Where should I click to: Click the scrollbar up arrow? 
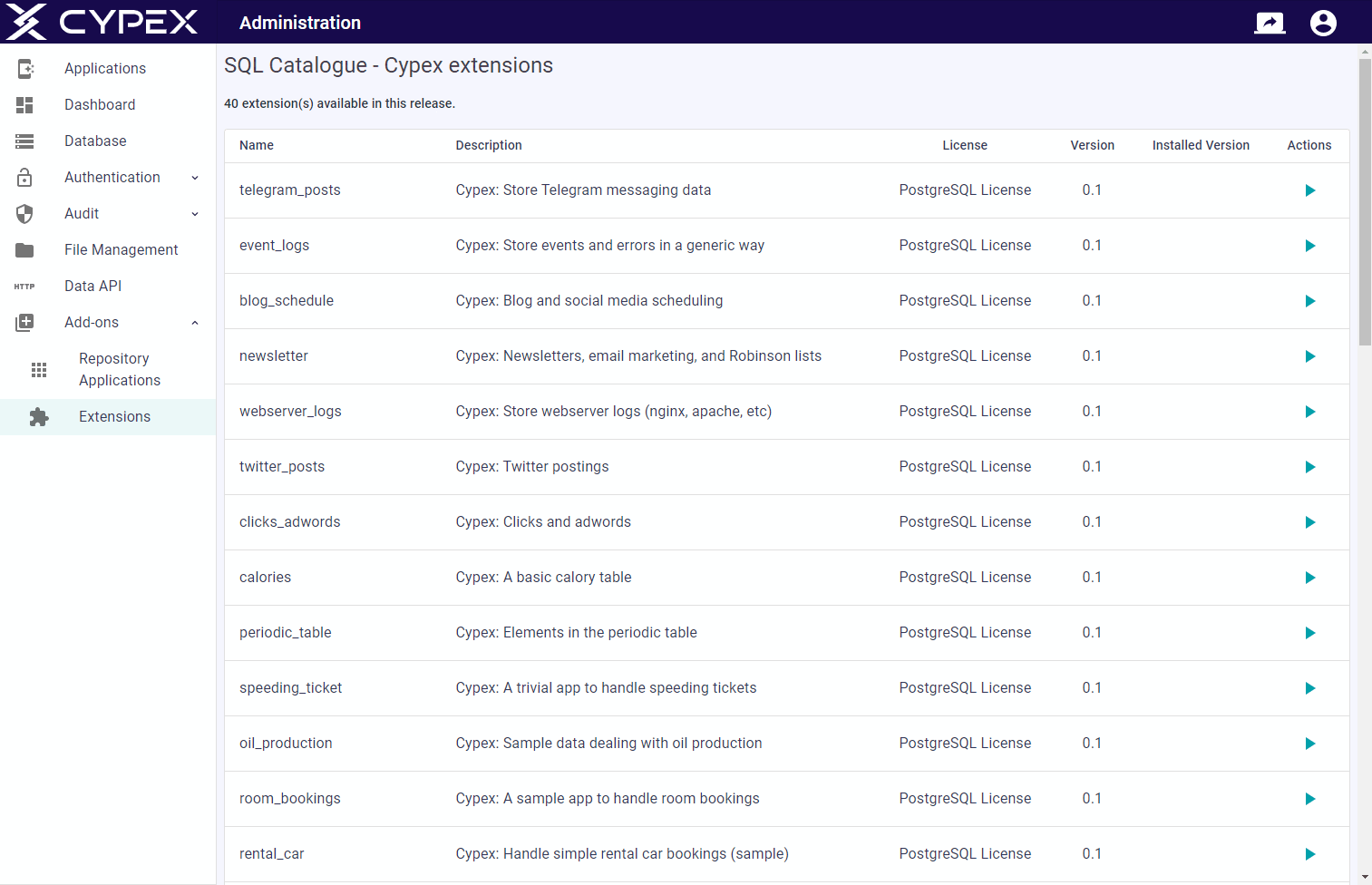[x=1365, y=52]
